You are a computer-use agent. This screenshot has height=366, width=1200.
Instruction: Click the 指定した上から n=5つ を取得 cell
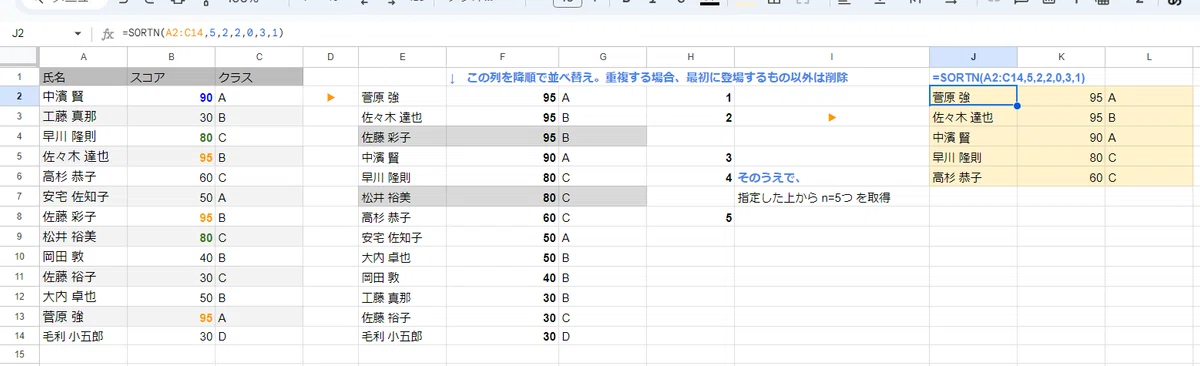pyautogui.click(x=831, y=198)
